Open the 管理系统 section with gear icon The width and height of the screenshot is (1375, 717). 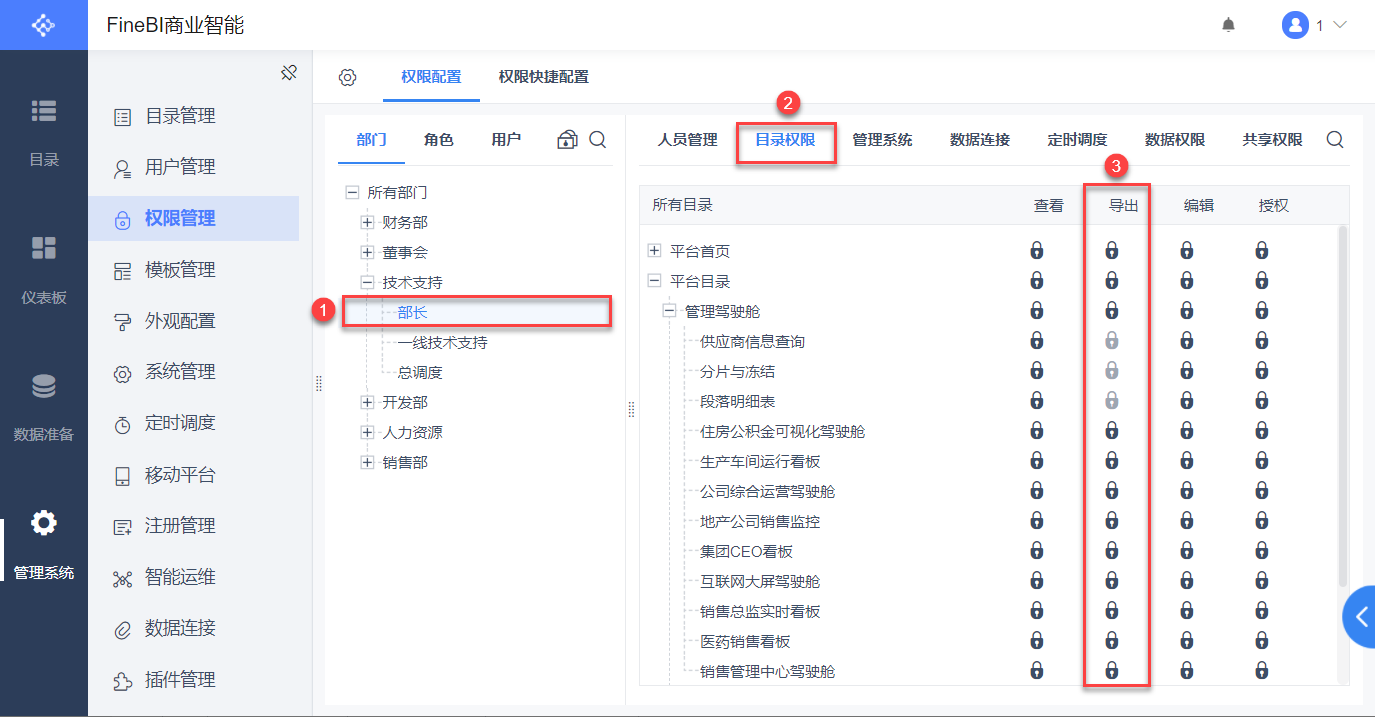44,544
